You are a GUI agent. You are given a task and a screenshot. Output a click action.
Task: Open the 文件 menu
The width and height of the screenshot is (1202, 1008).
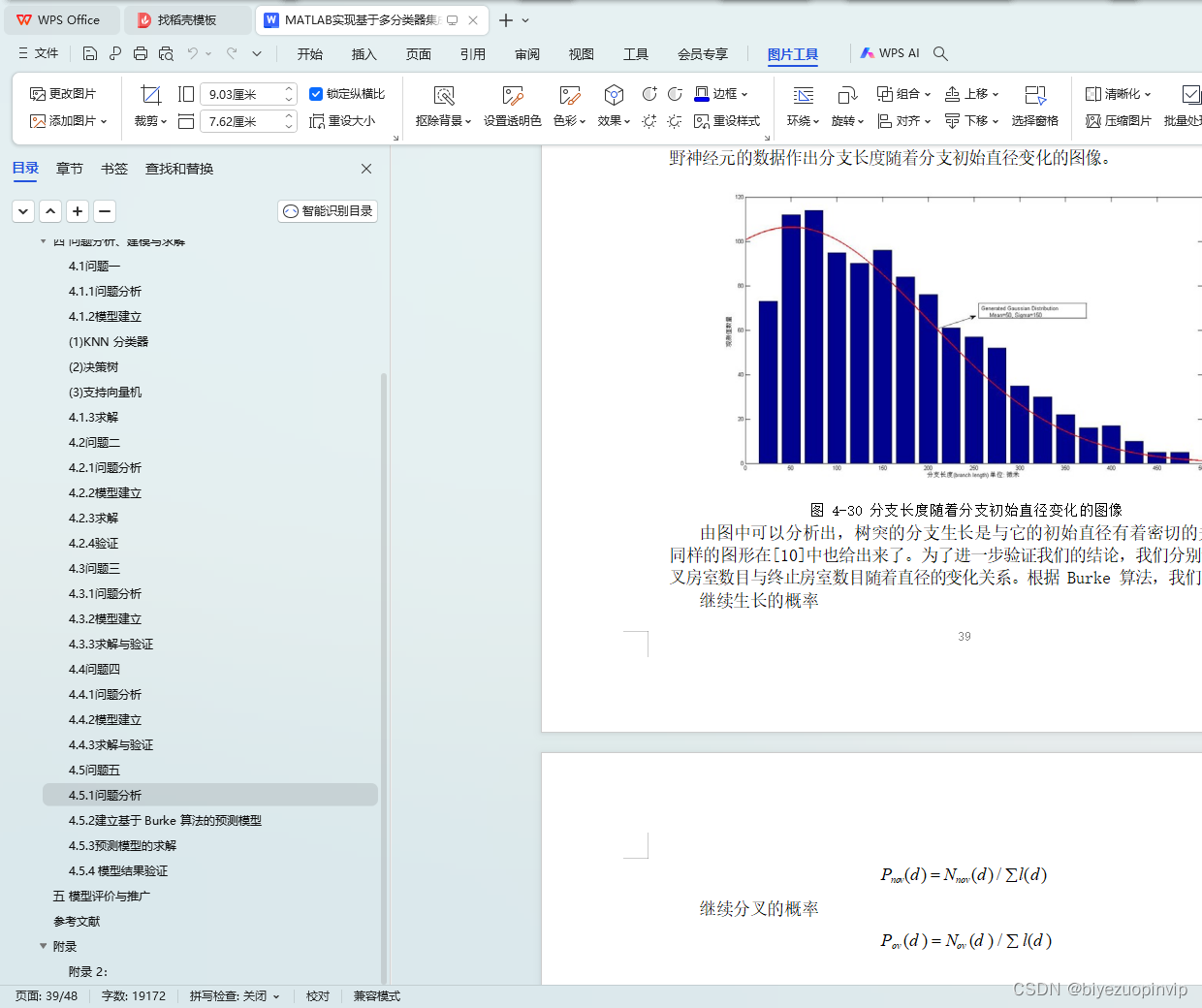point(39,53)
